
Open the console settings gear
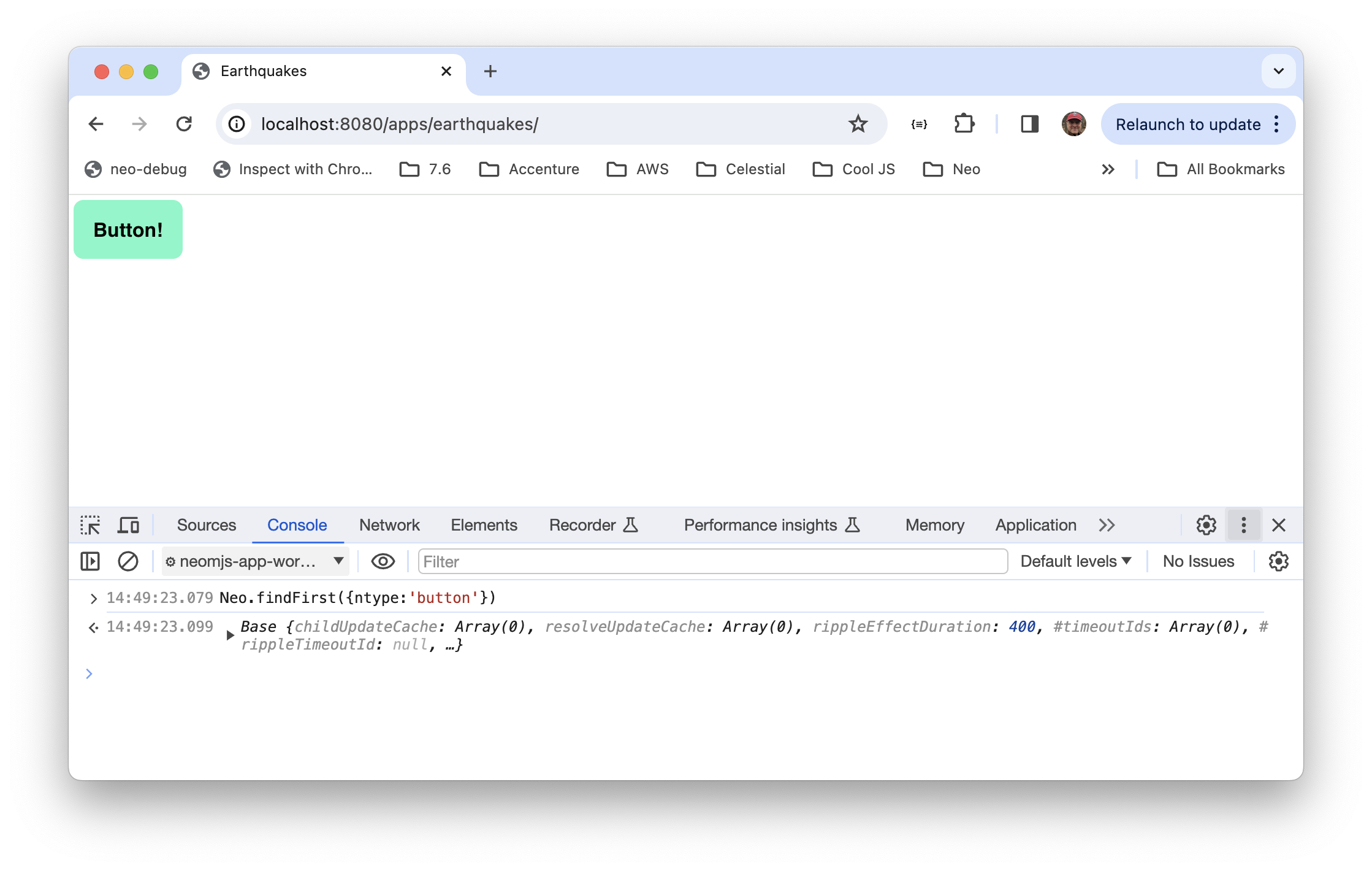point(1278,561)
